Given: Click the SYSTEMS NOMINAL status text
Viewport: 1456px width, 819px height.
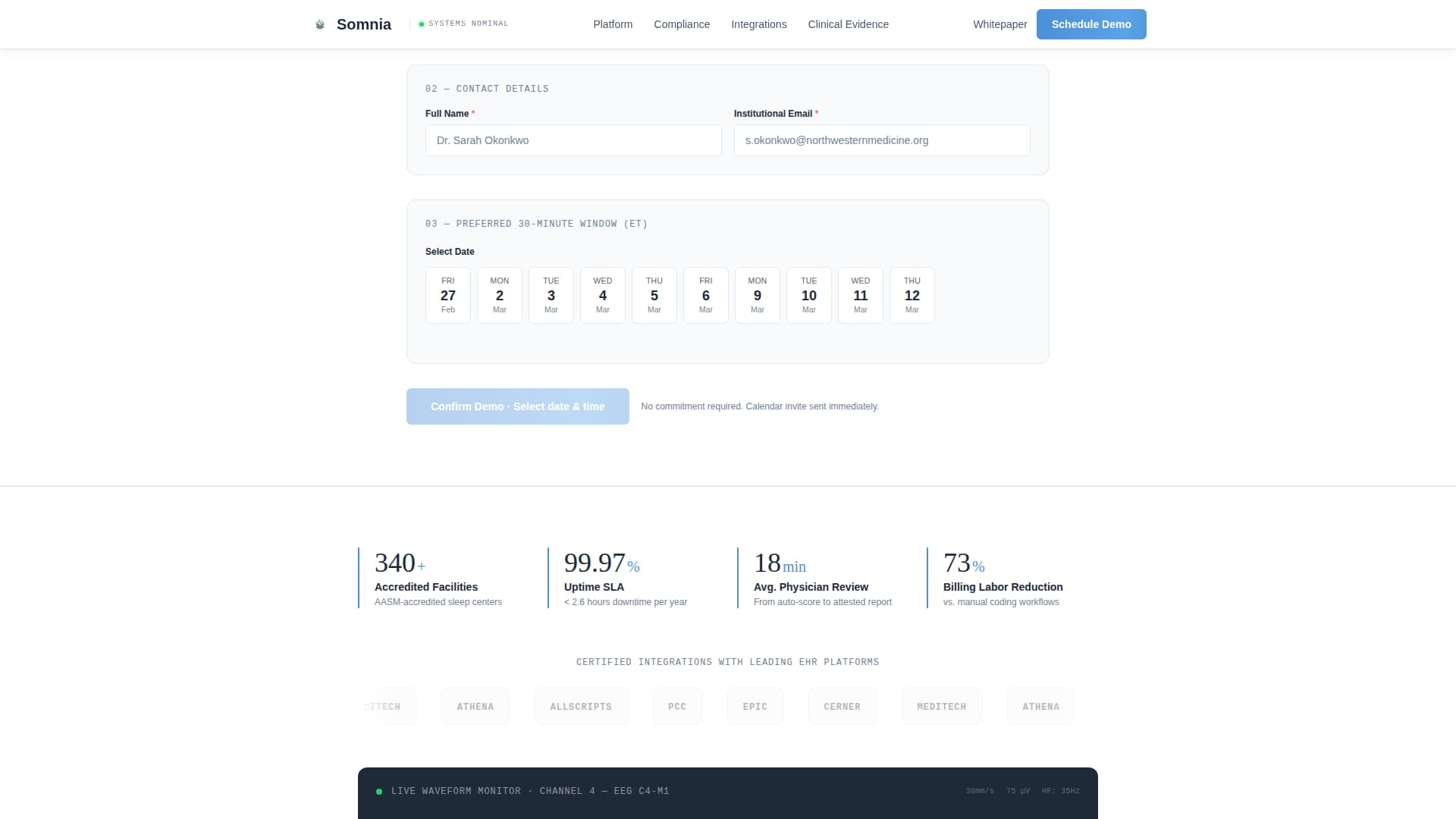Looking at the screenshot, I should [469, 24].
